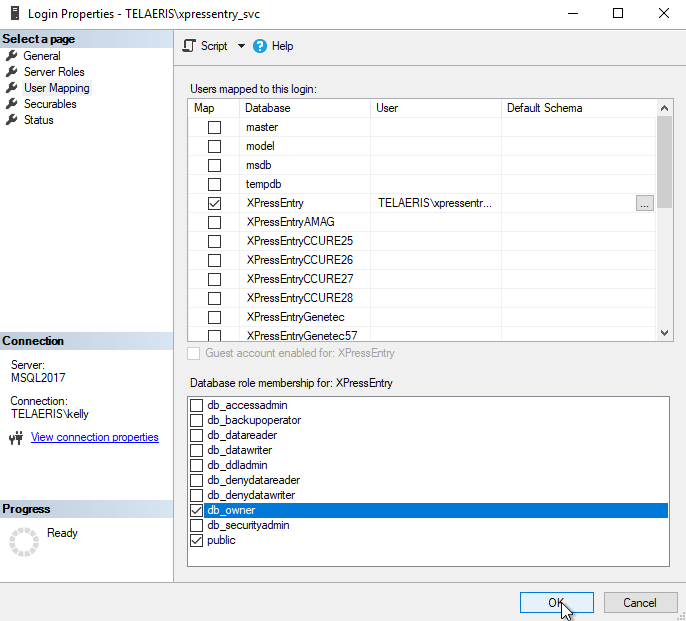686x621 pixels.
Task: Click the blue Help question-mark icon
Action: (x=259, y=46)
